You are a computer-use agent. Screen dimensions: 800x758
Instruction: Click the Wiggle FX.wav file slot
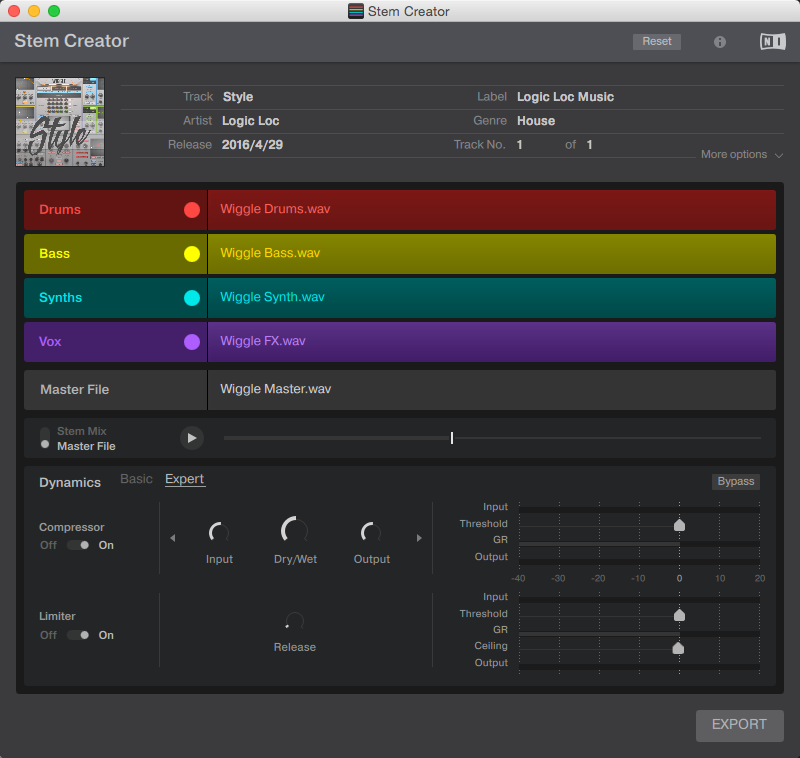tap(492, 342)
